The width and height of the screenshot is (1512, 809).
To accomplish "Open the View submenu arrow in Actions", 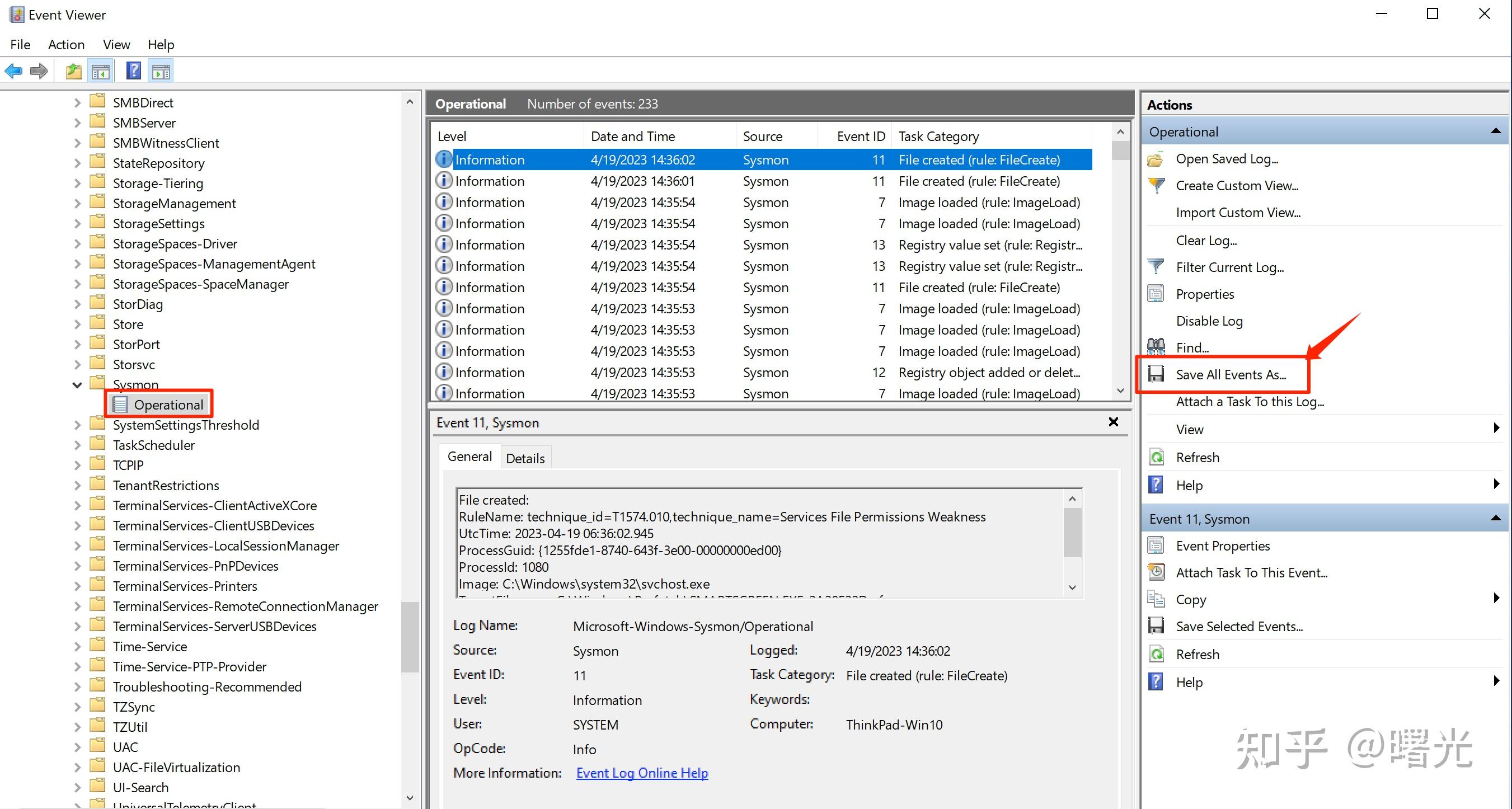I will pyautogui.click(x=1496, y=429).
